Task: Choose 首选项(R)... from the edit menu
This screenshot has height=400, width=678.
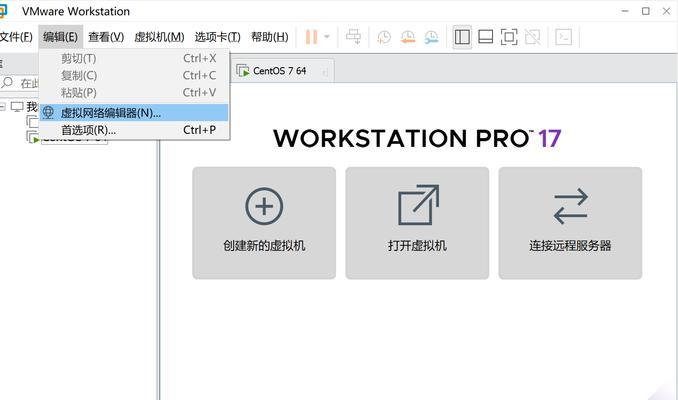Action: pos(134,130)
